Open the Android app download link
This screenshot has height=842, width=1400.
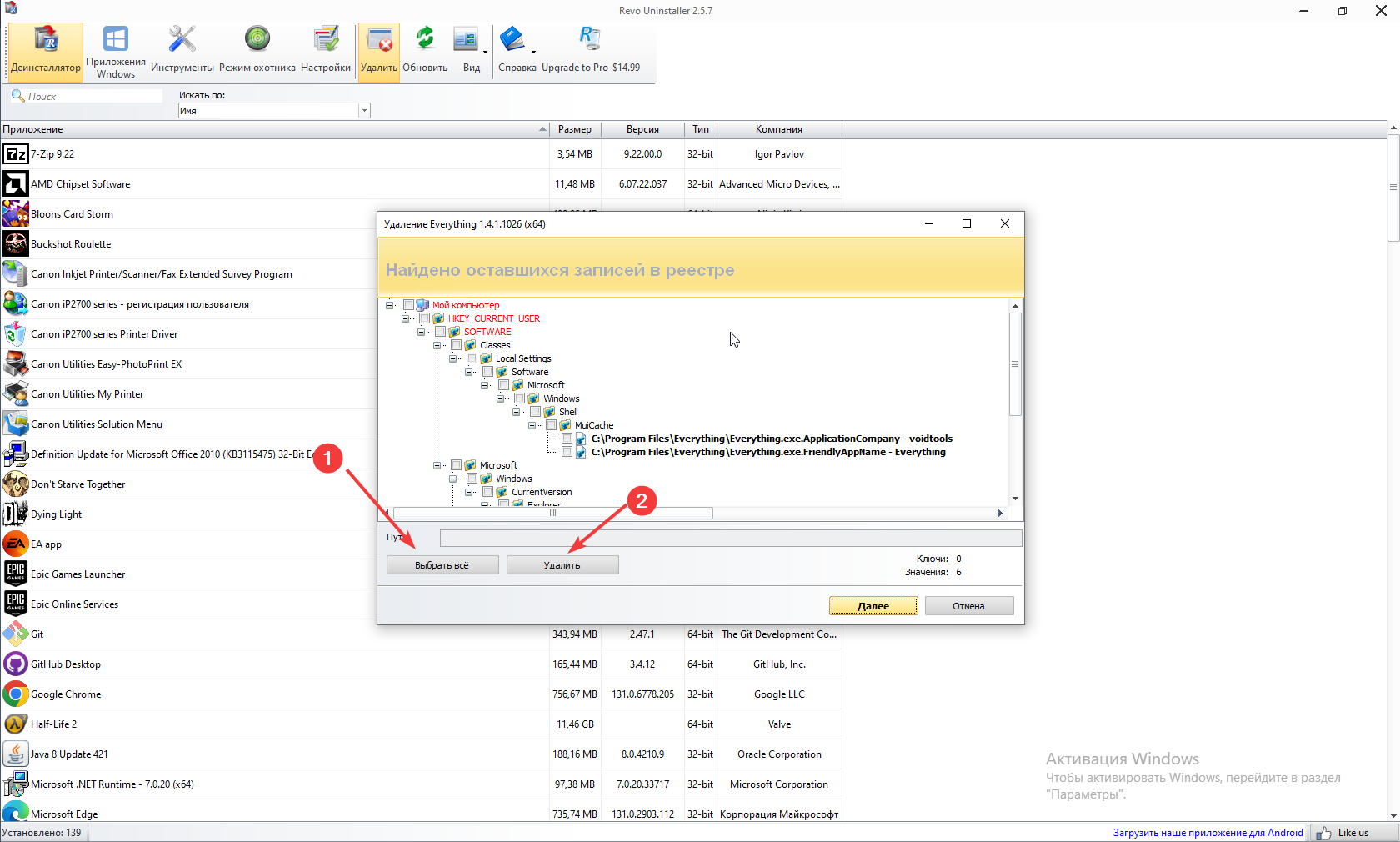click(1207, 833)
